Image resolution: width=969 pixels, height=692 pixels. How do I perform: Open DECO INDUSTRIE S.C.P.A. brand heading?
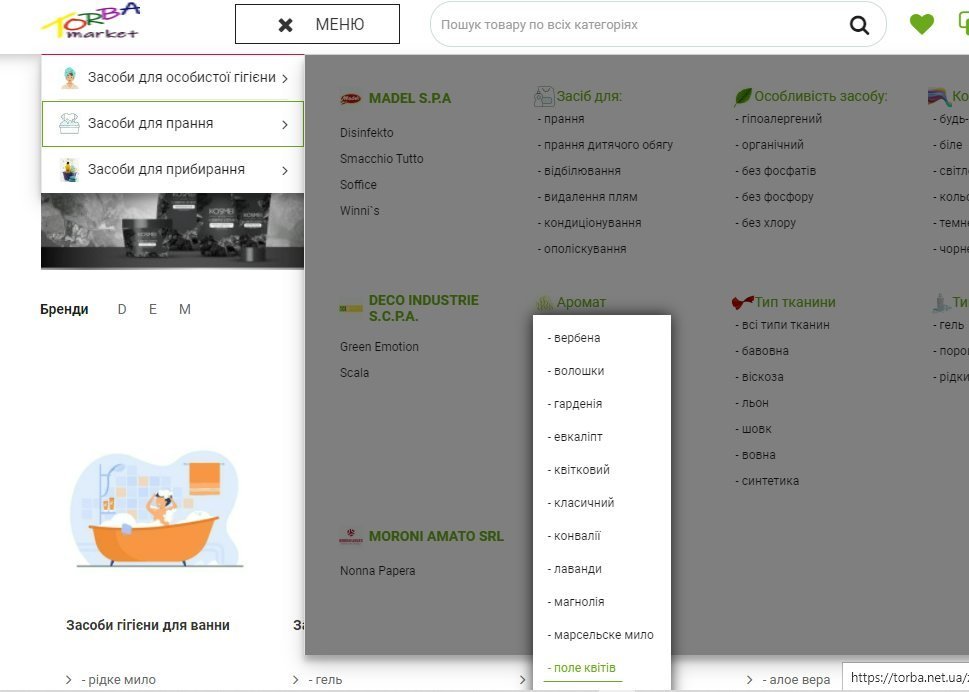coord(423,308)
